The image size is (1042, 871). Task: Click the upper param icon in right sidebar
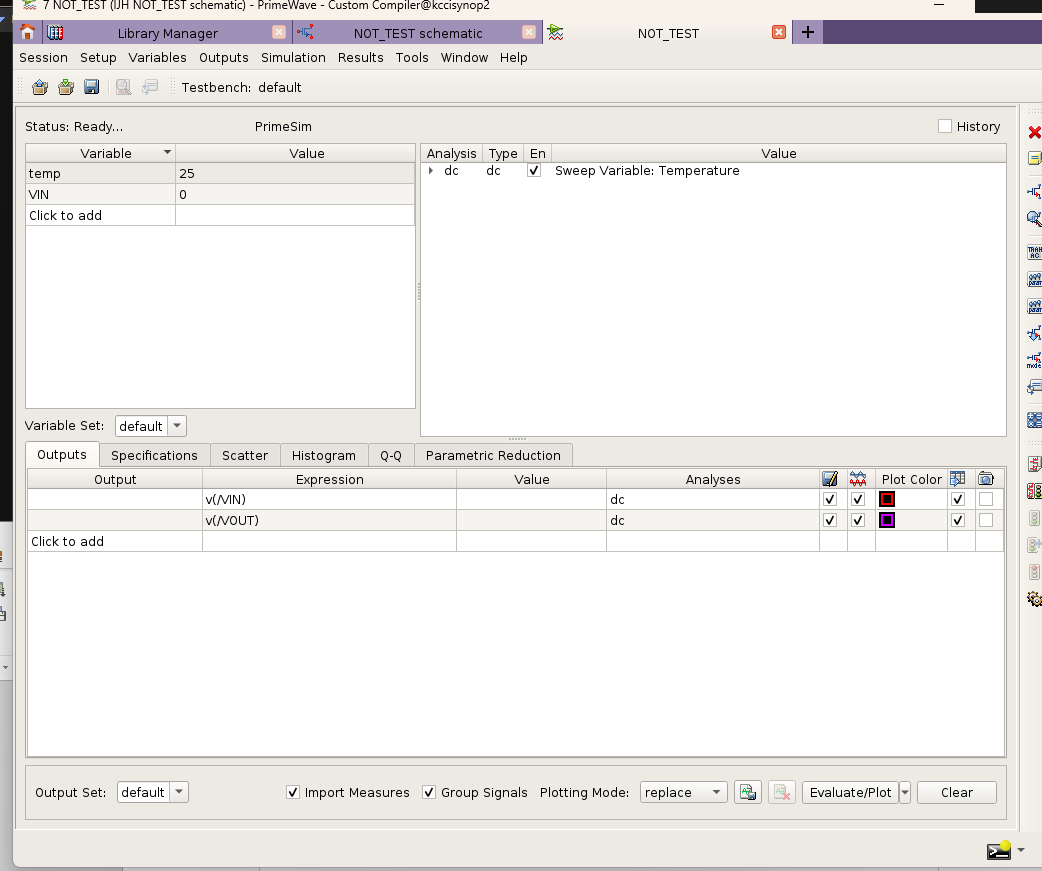pos(1035,280)
